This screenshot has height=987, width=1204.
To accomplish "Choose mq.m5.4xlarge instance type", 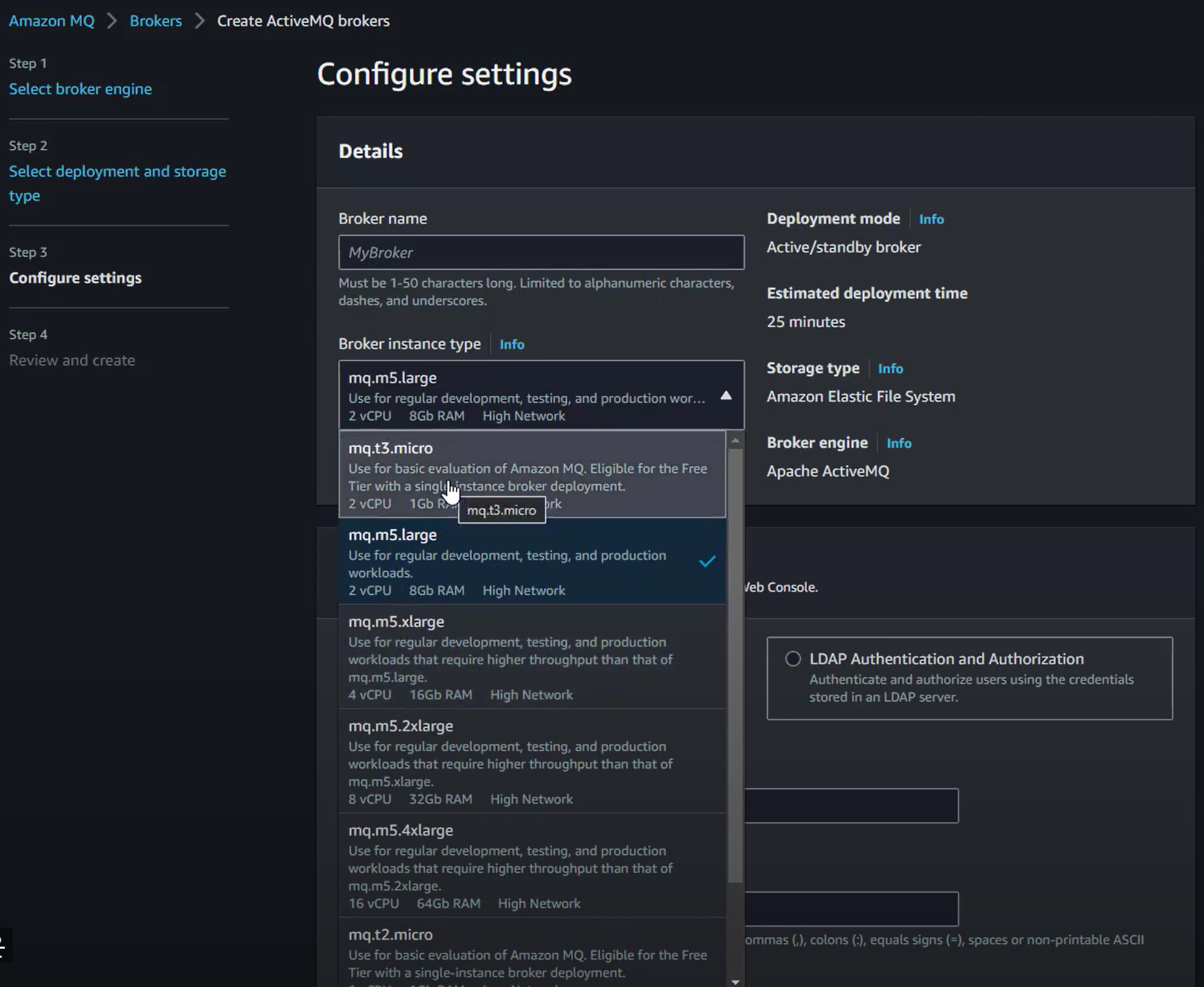I will coord(532,866).
